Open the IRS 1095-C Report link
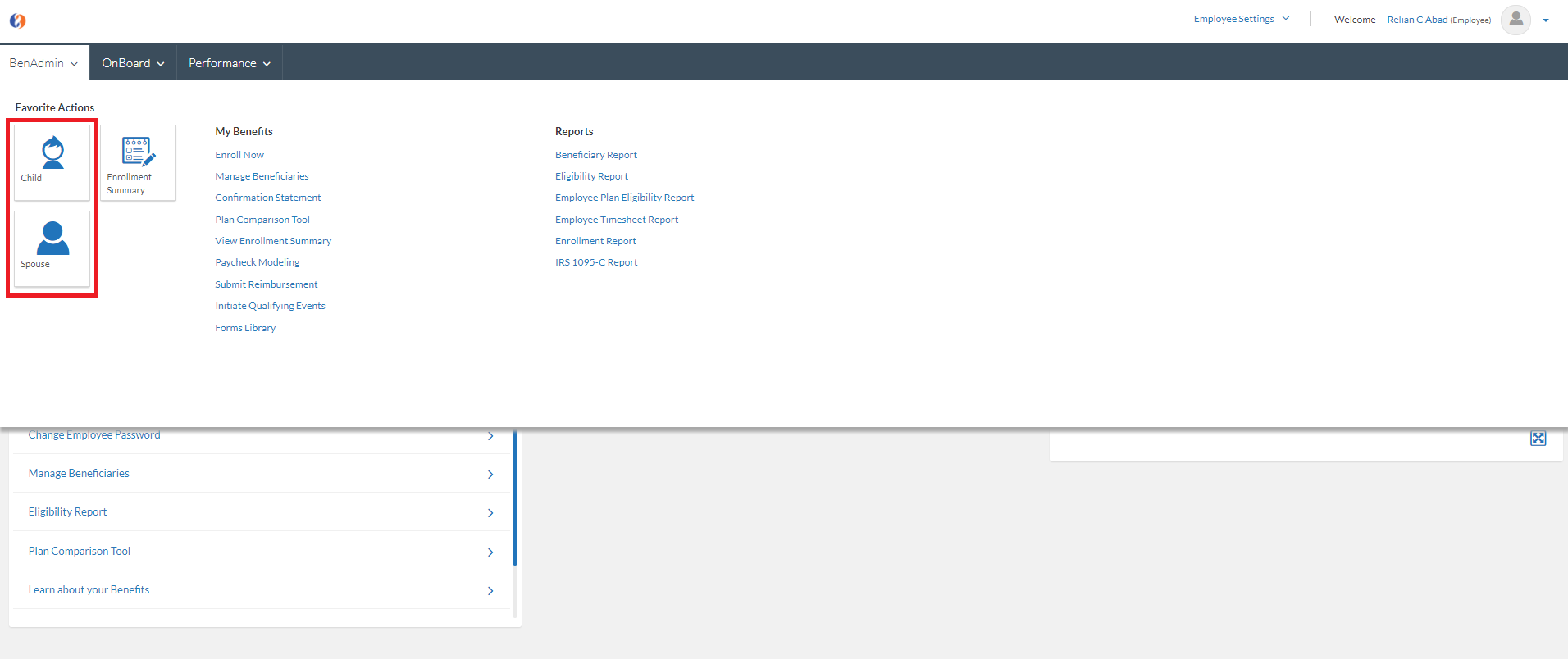The width and height of the screenshot is (1568, 659). point(596,262)
